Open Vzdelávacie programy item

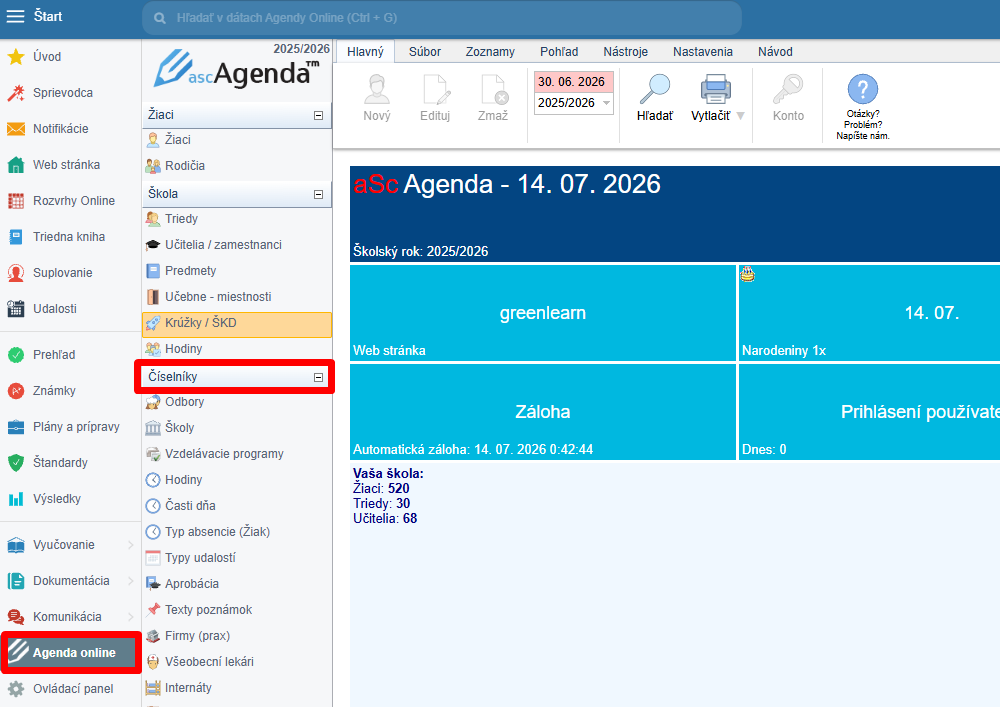237,454
